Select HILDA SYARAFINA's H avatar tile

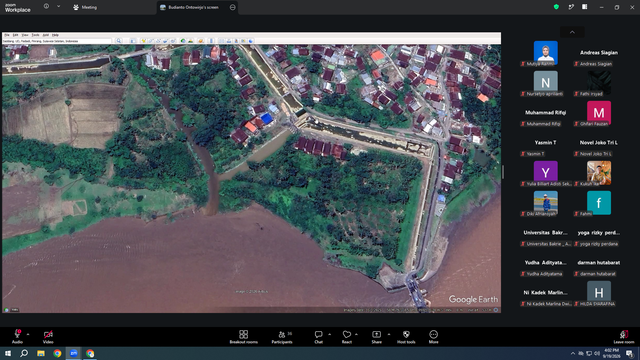pyautogui.click(x=599, y=293)
